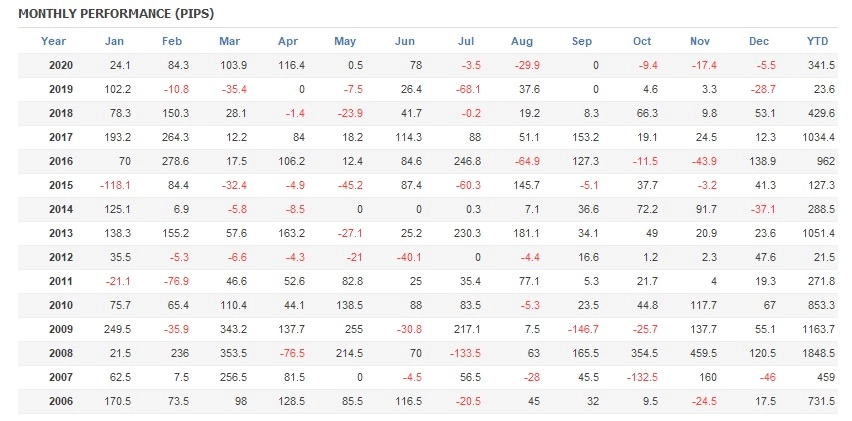852x421 pixels.
Task: Select the Feb column header
Action: (172, 41)
